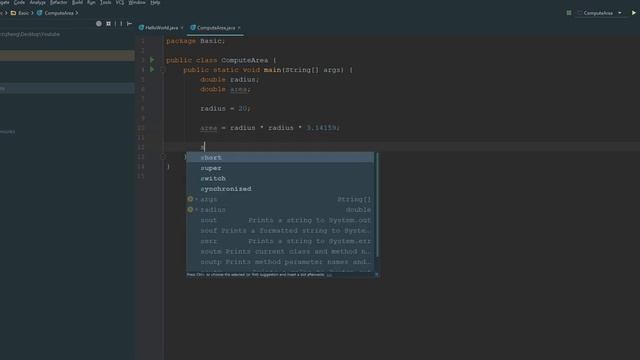
Task: Choose 'radius' double suggestion in completion popup
Action: pos(280,210)
